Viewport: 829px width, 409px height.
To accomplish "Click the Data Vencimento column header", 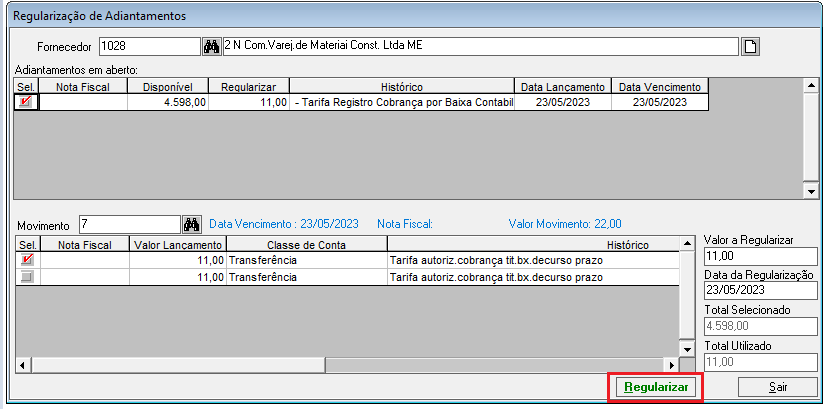I will click(660, 87).
